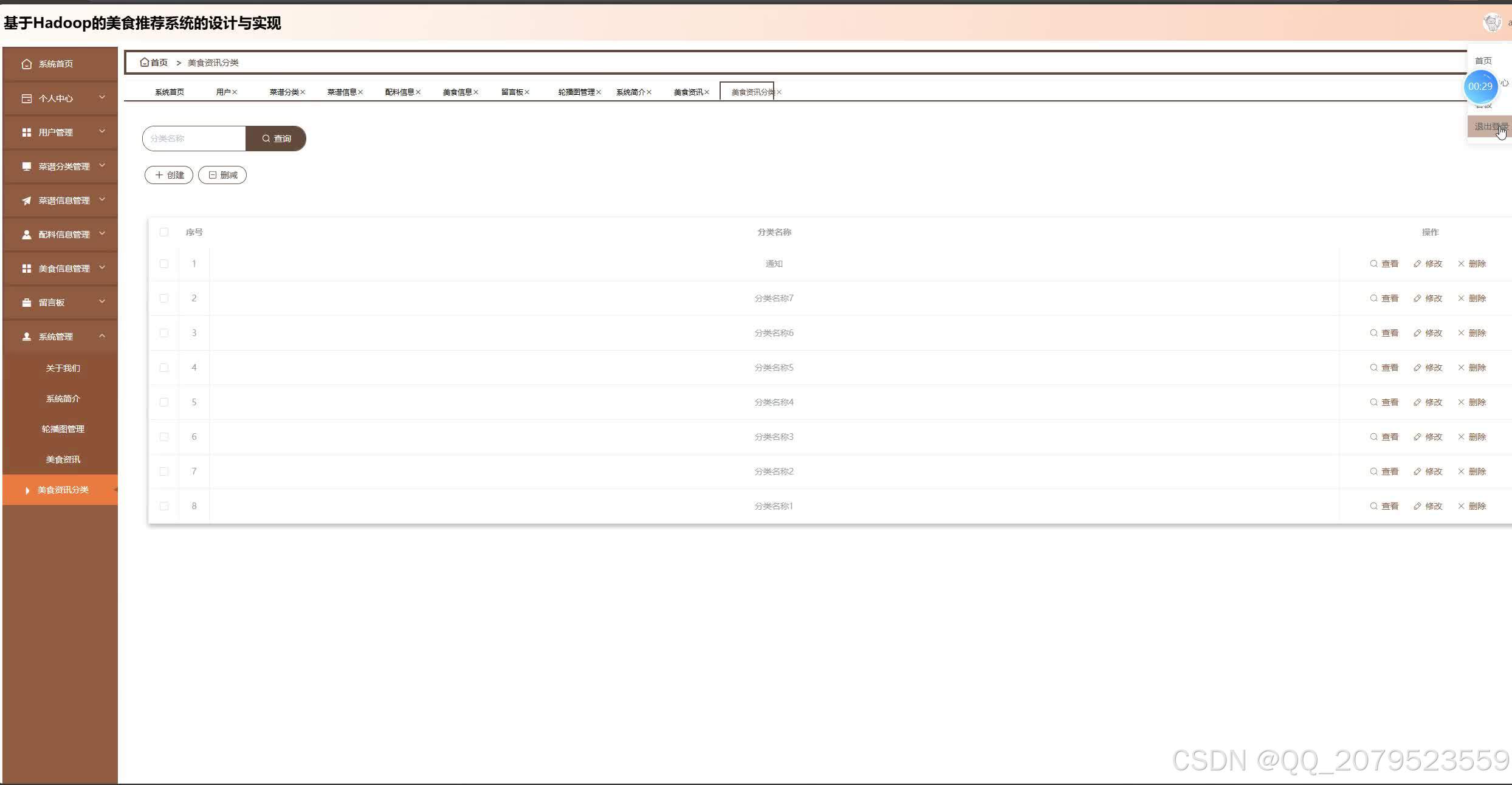Toggle the select-all checkbox in the table header

[164, 232]
